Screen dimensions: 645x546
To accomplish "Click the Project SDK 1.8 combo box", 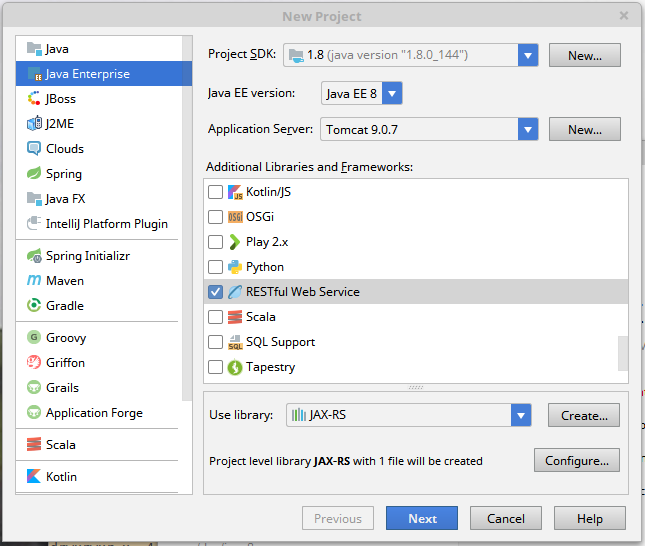I will pos(411,55).
